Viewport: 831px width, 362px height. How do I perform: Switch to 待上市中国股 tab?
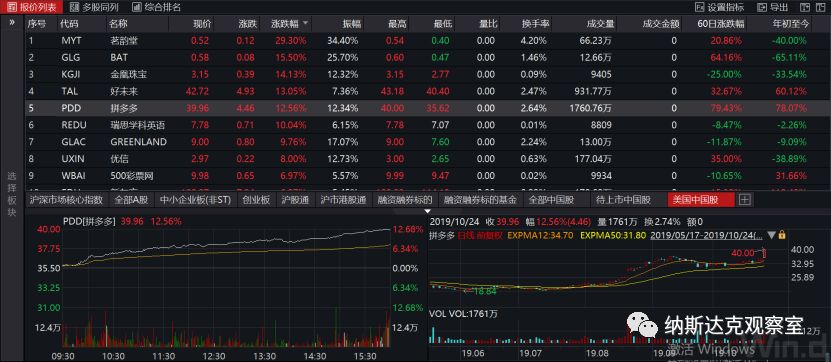623,200
